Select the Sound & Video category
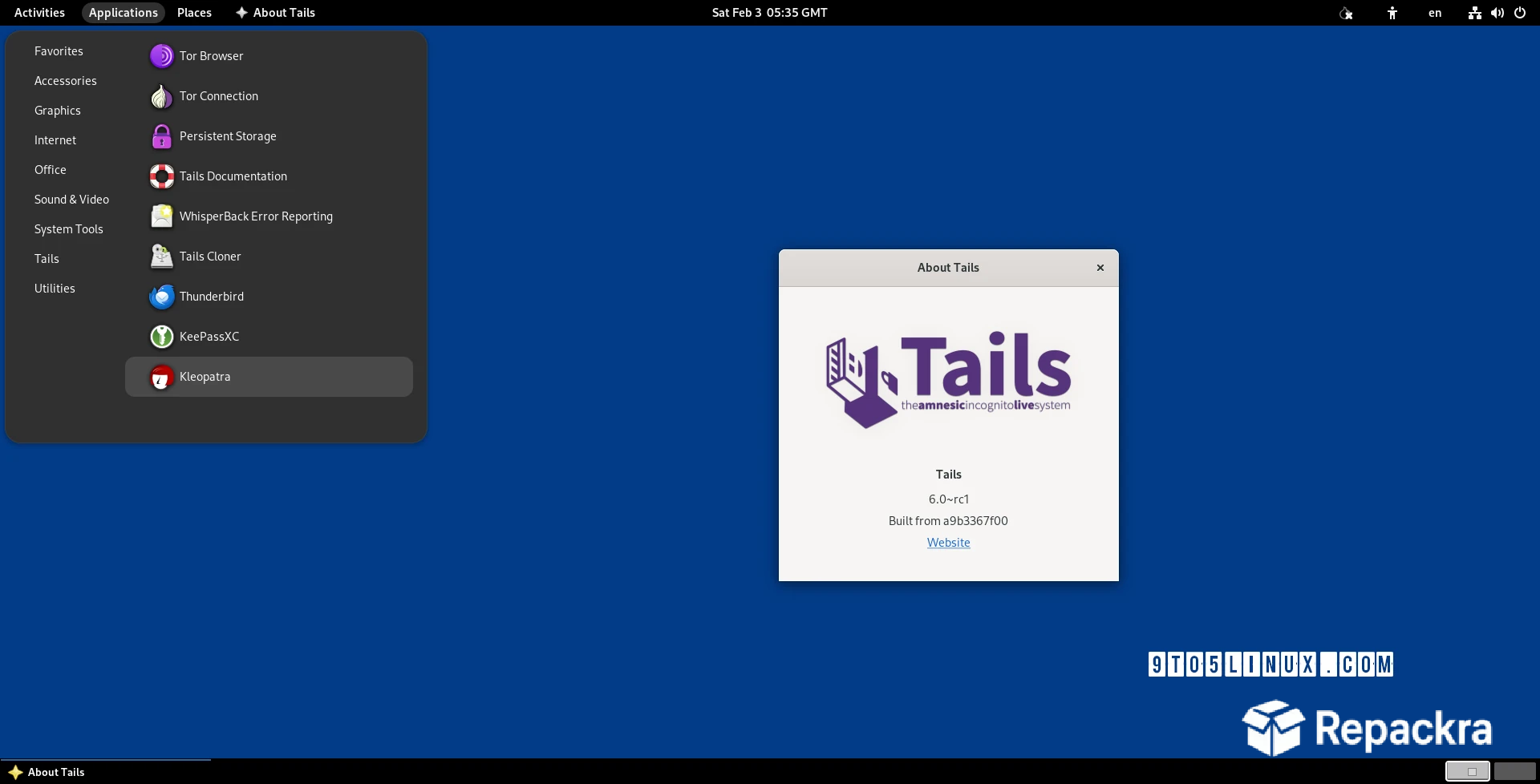Viewport: 1540px width, 784px height. [71, 200]
